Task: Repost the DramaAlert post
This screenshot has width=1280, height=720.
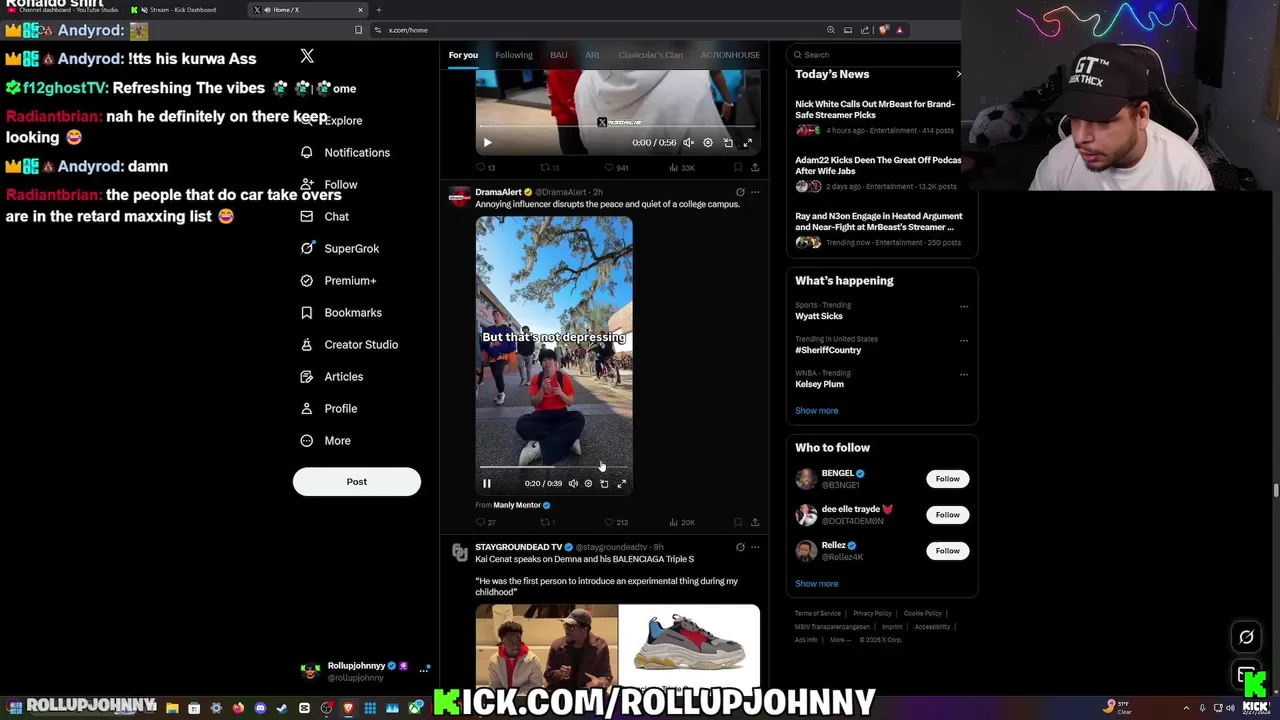Action: (x=547, y=522)
